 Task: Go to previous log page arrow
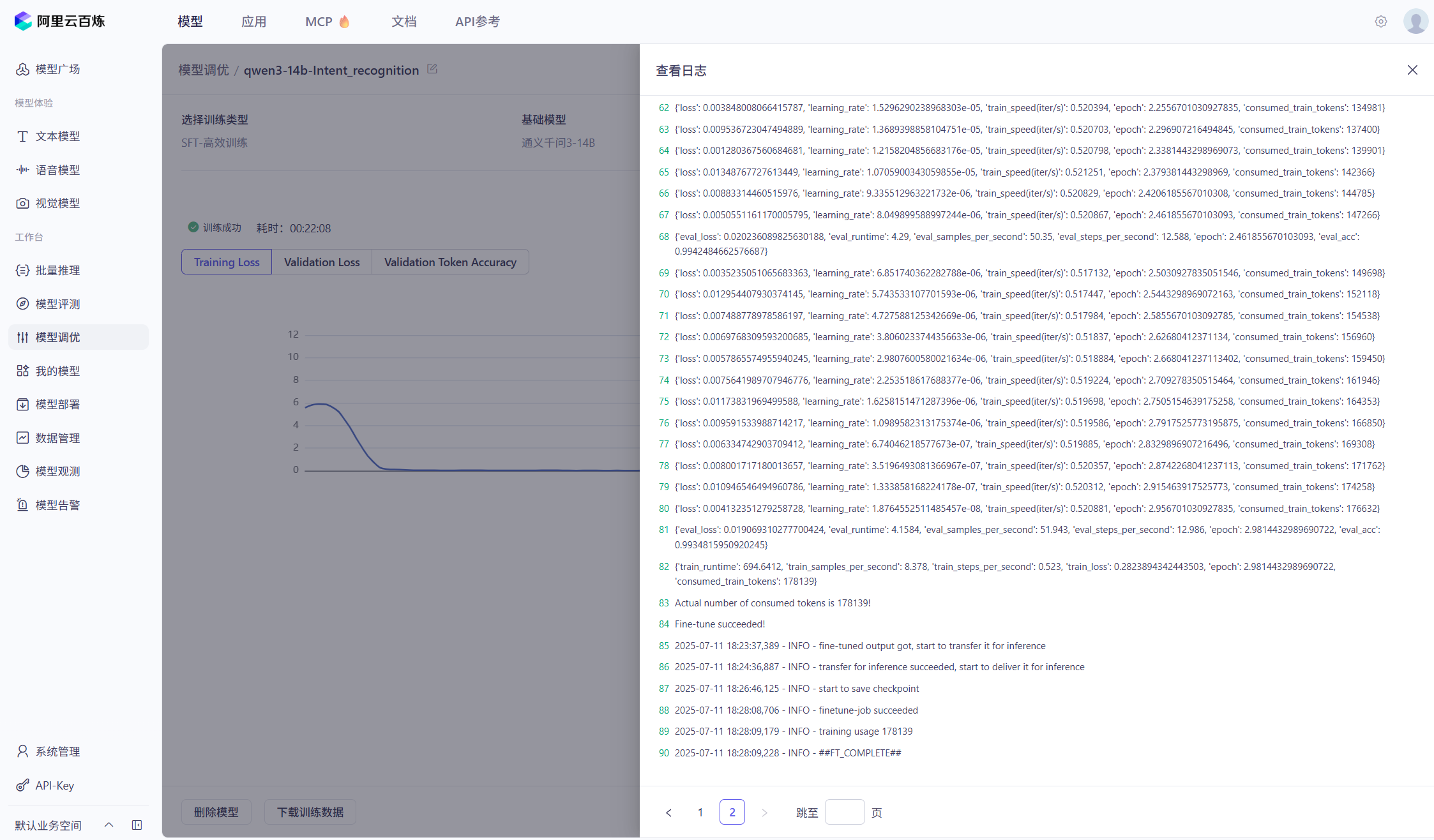point(668,812)
